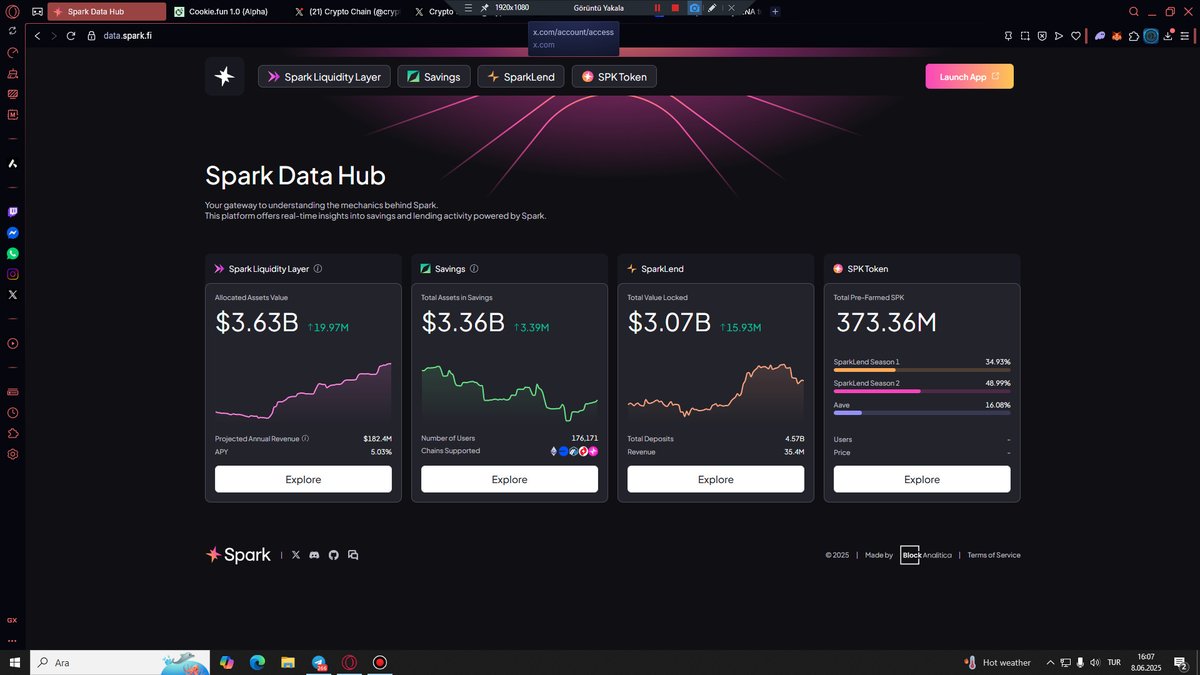Open GX Corner in sidebar
The width and height of the screenshot is (1200, 675).
(x=12, y=620)
